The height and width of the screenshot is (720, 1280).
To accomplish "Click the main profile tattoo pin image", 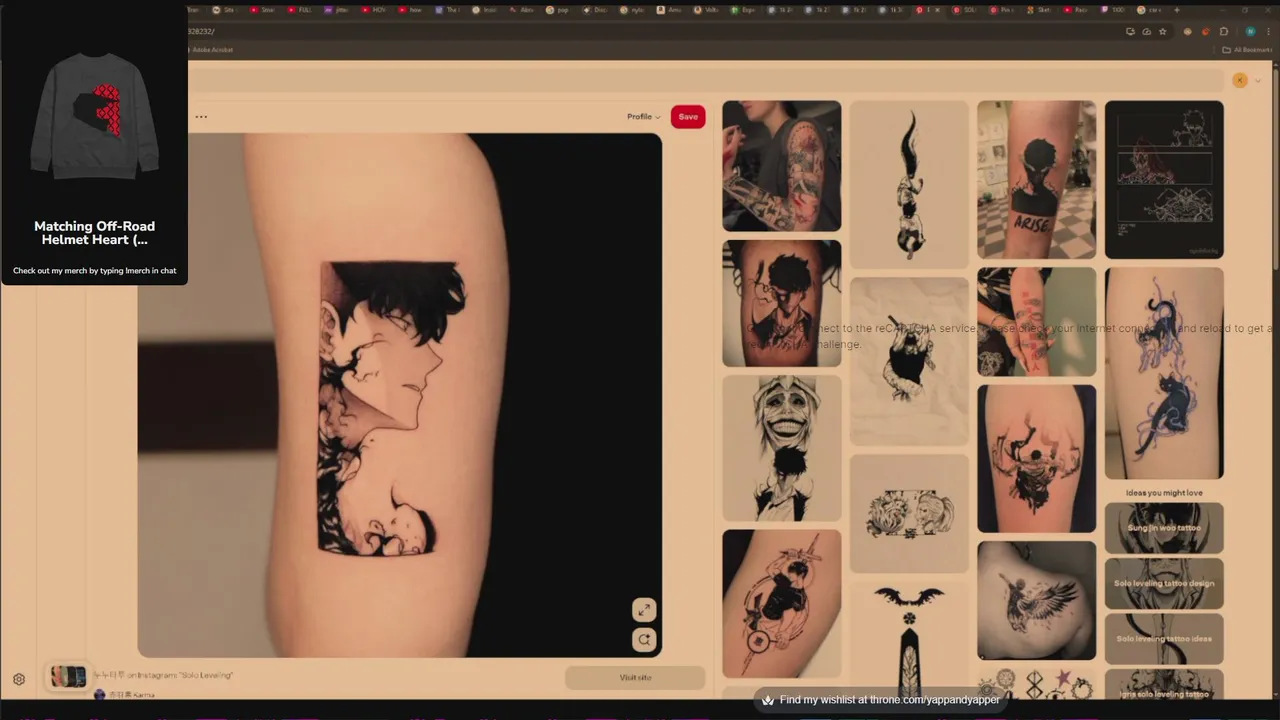I will coord(400,395).
